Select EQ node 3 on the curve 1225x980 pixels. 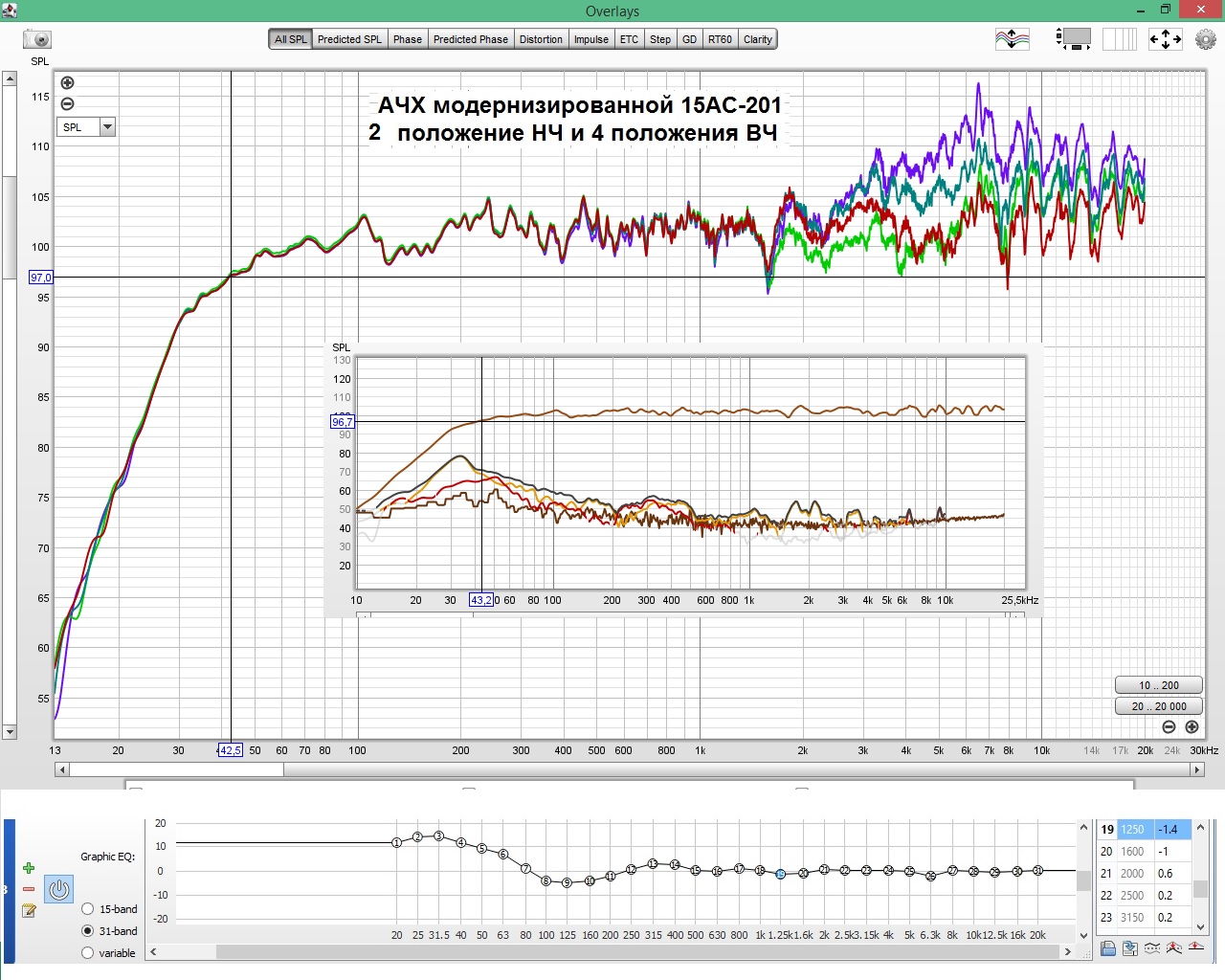(439, 836)
